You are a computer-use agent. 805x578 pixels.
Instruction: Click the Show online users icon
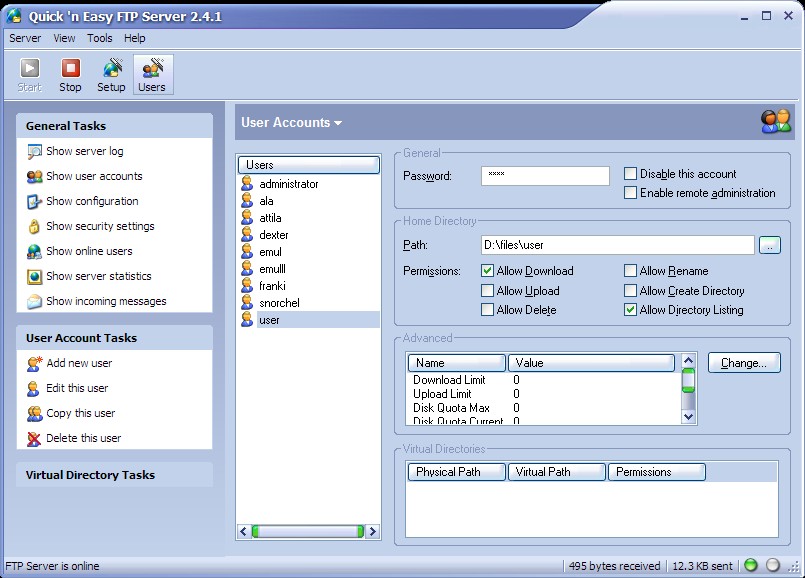pyautogui.click(x=34, y=252)
